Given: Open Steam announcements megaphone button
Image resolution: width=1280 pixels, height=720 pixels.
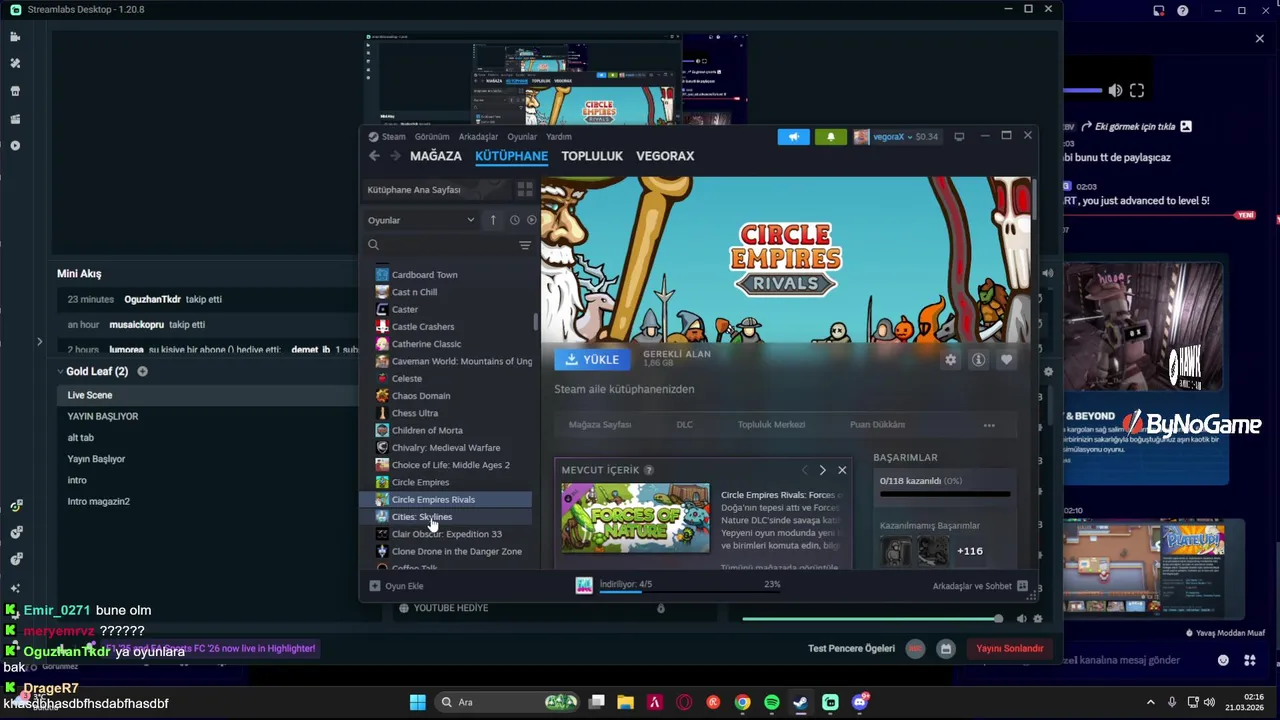Looking at the screenshot, I should pyautogui.click(x=793, y=137).
